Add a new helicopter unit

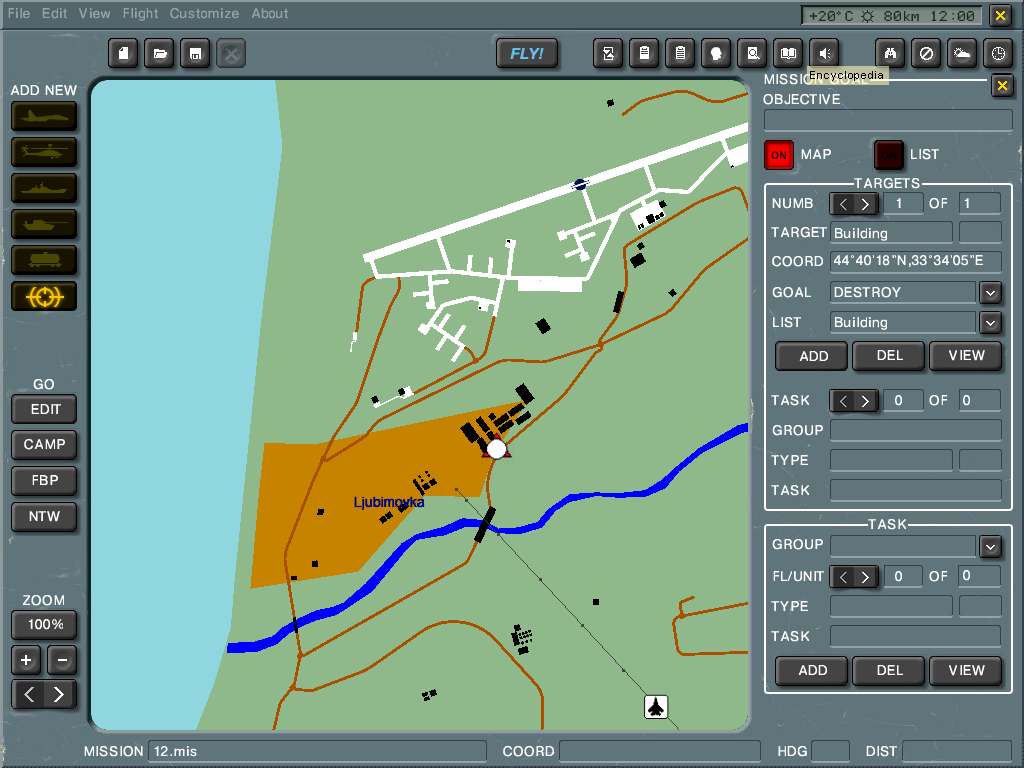(x=43, y=152)
